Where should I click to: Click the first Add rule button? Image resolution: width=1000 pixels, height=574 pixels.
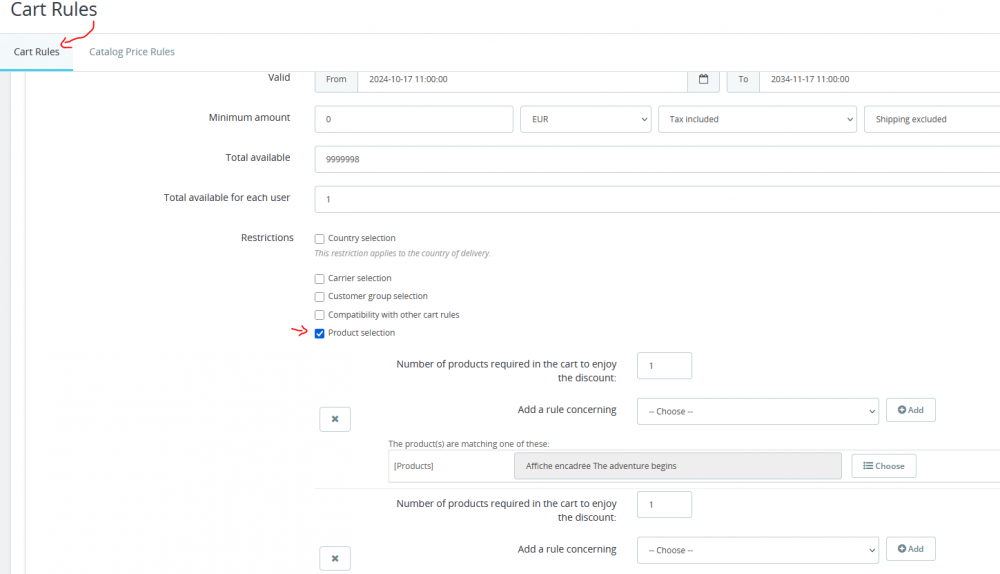click(x=910, y=410)
